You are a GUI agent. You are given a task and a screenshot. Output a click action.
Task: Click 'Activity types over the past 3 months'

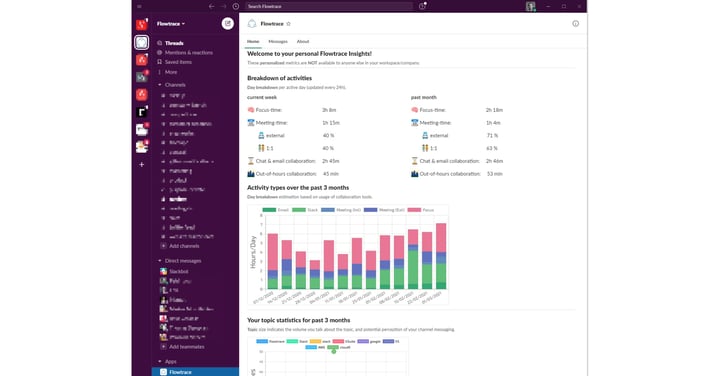(298, 188)
